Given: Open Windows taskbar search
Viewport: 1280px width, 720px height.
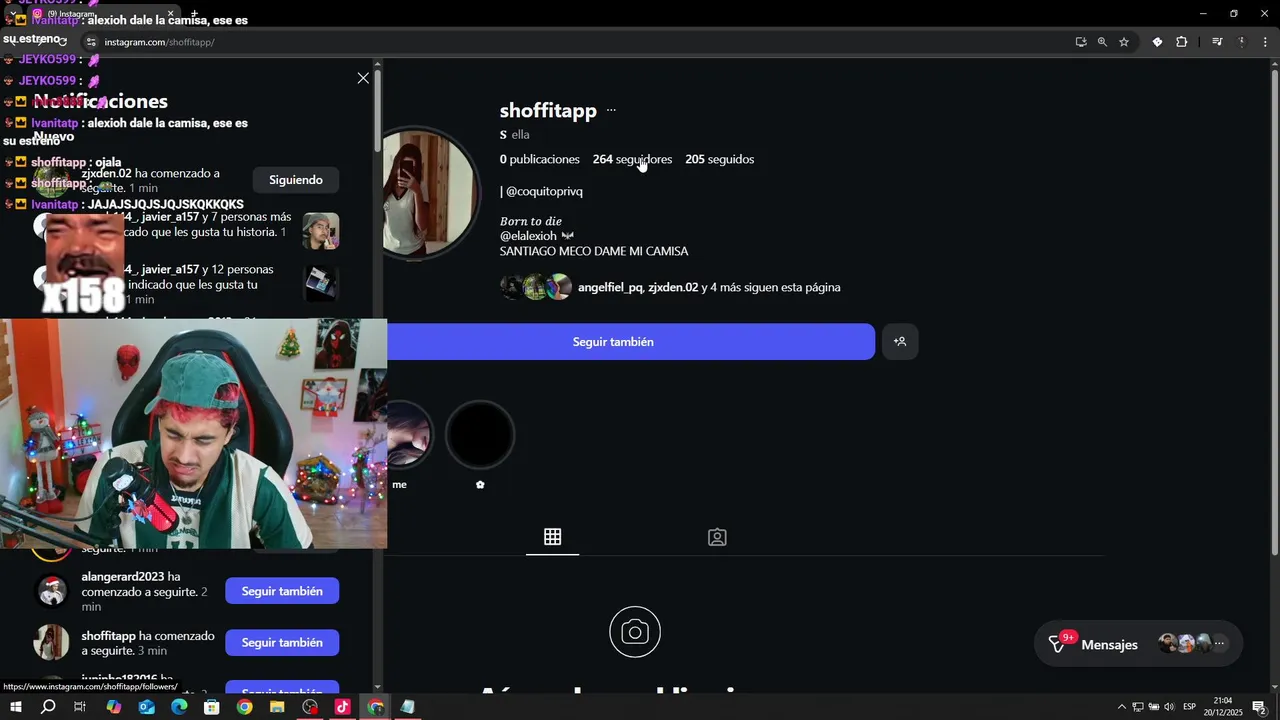Looking at the screenshot, I should pos(48,707).
